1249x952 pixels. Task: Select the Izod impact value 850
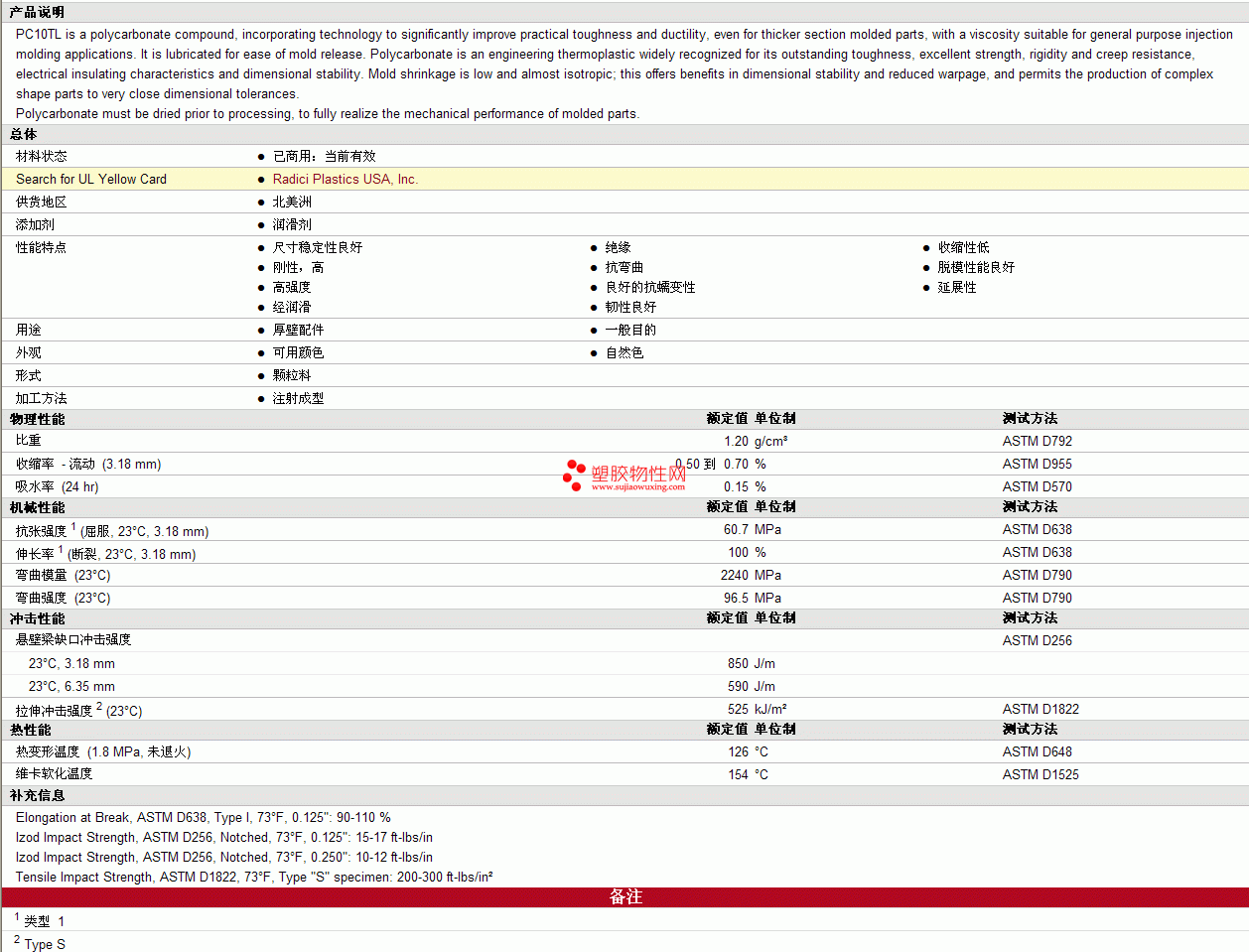coord(738,663)
